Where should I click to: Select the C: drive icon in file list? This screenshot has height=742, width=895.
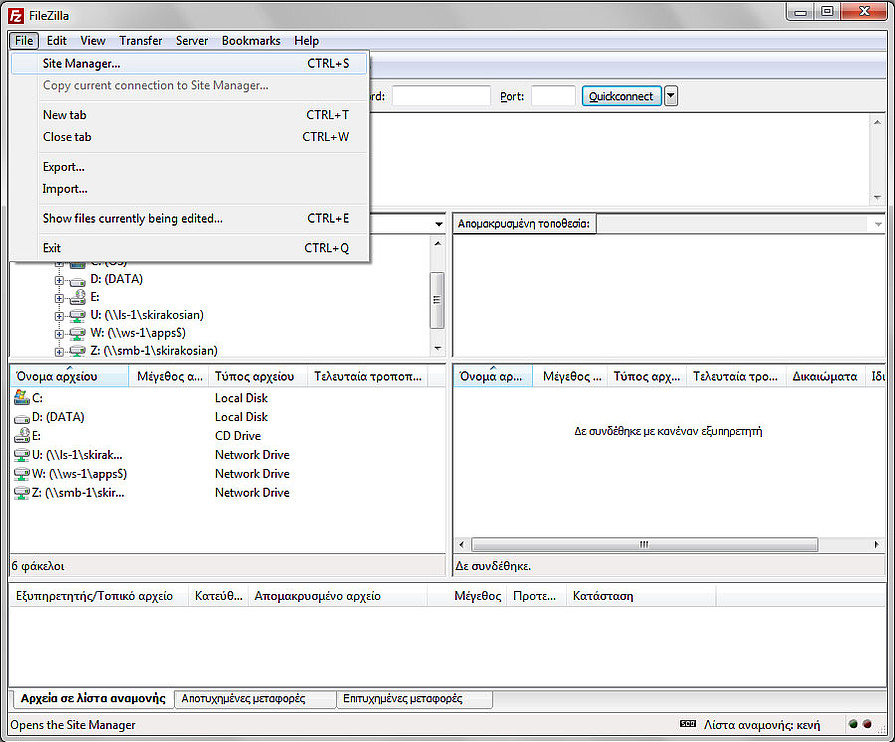pyautogui.click(x=22, y=398)
